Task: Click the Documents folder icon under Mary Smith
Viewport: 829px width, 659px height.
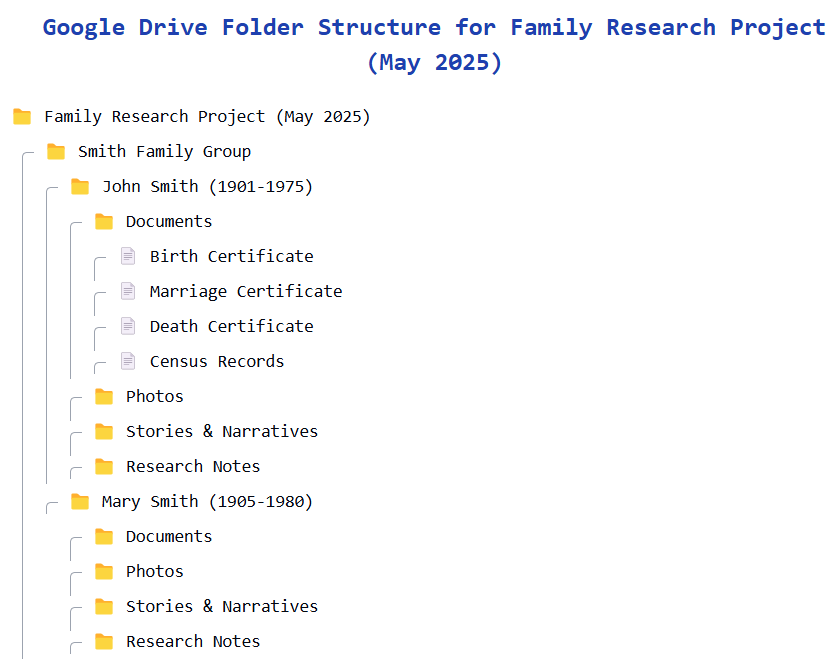Action: click(x=104, y=536)
